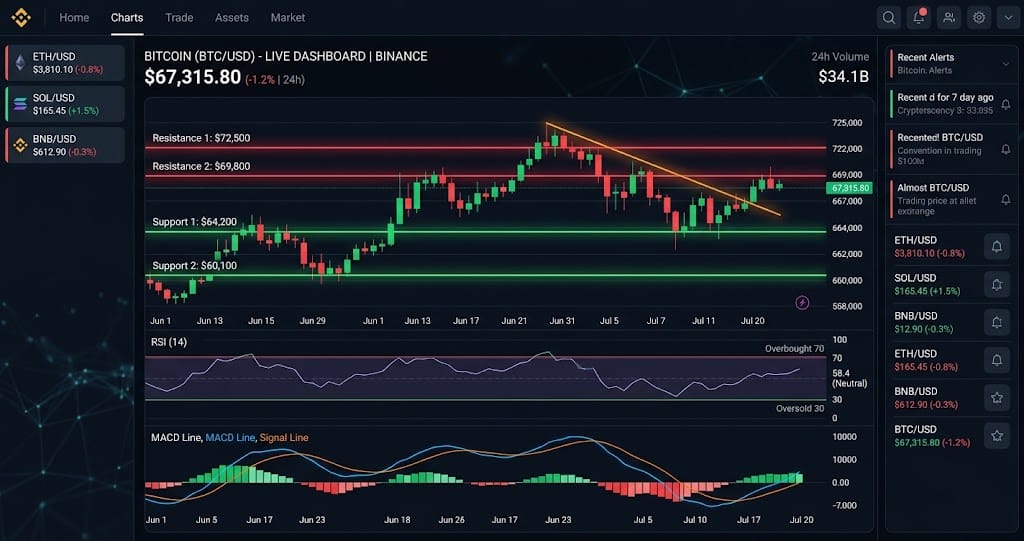
Task: Click the Jul 5 date on price chart axis
Action: (609, 321)
